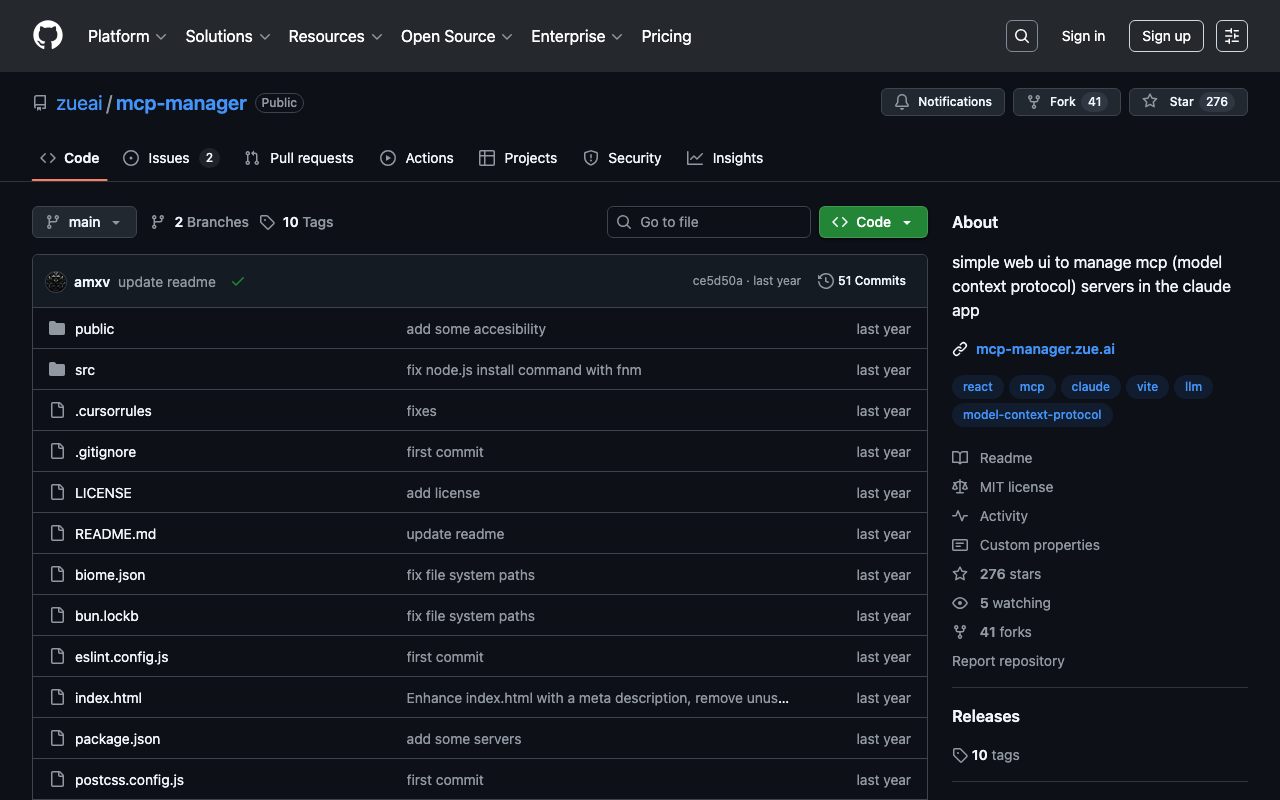Switch to the Issues tab

point(169,158)
